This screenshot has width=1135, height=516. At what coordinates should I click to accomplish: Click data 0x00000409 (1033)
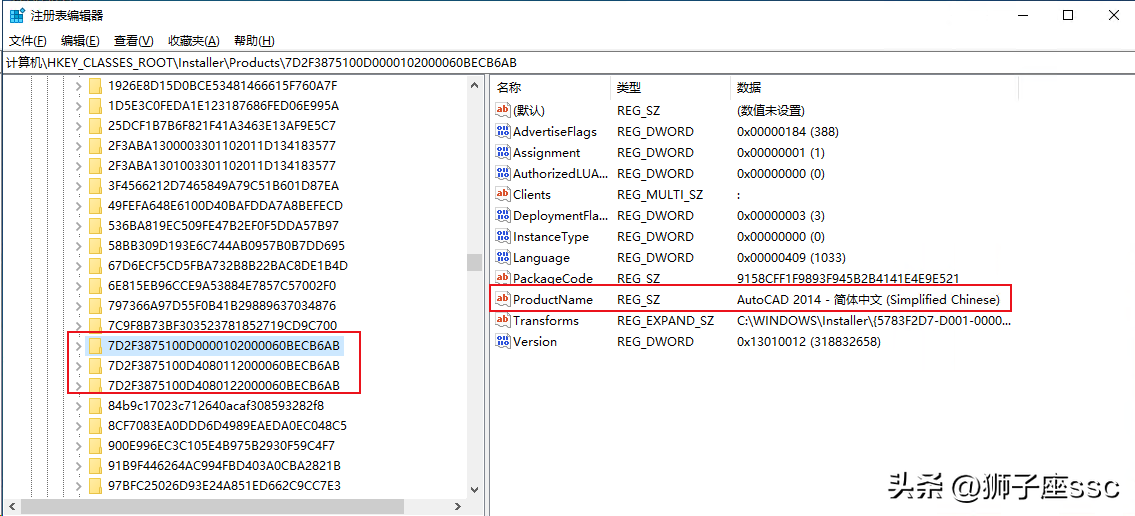click(791, 257)
